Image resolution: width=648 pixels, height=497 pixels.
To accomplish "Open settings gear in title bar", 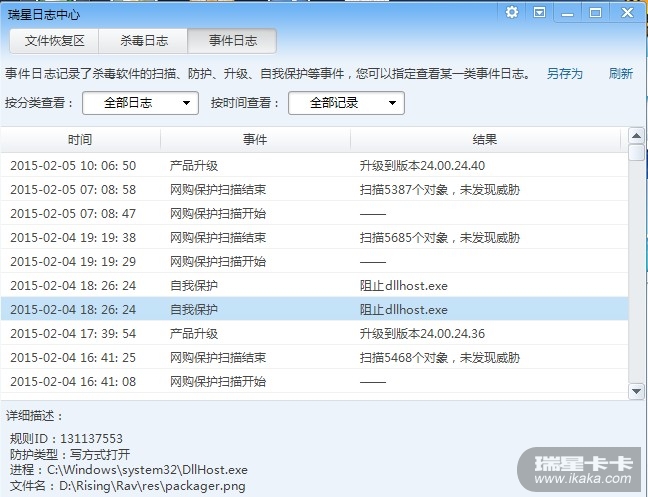I will pyautogui.click(x=512, y=12).
